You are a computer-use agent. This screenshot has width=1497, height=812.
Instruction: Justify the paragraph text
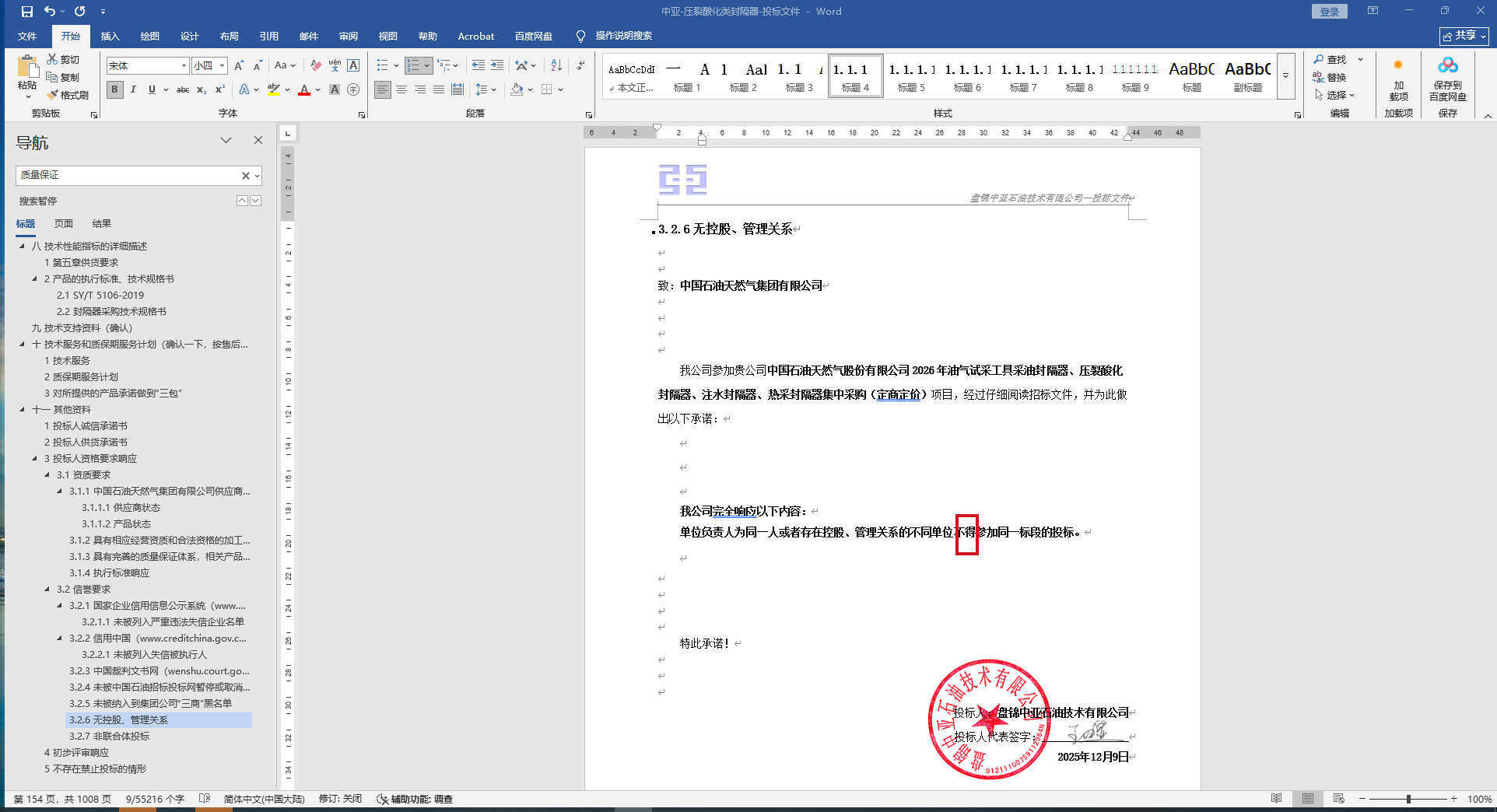tap(439, 89)
